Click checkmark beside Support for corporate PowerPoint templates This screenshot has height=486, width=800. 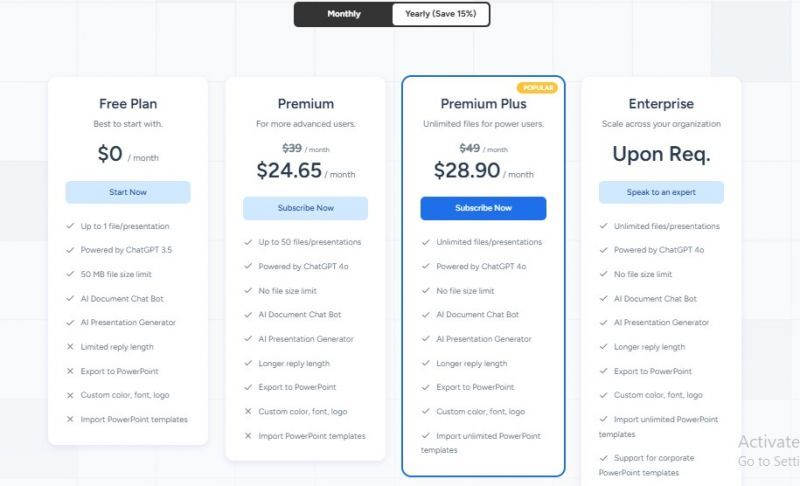pyautogui.click(x=603, y=458)
